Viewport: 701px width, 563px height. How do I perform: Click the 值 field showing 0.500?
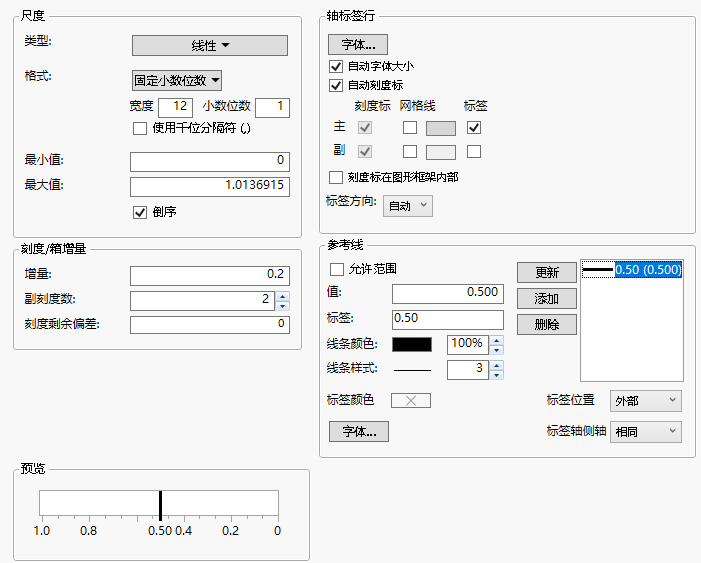448,294
